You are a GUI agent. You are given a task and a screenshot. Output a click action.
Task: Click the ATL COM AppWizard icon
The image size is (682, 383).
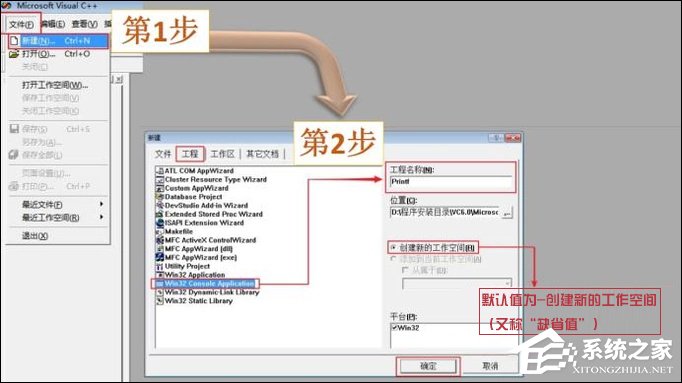point(160,171)
